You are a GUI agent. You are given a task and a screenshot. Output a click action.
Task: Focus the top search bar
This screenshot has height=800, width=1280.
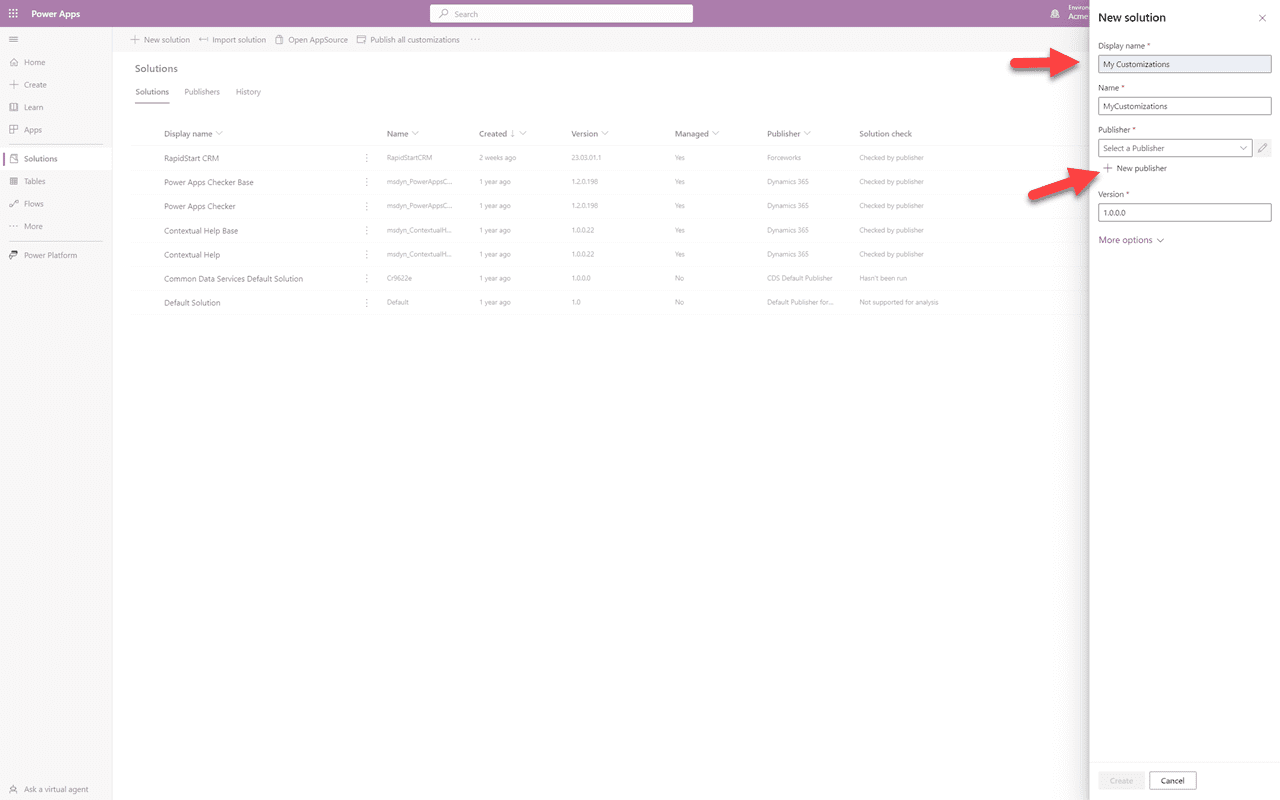[x=560, y=12]
